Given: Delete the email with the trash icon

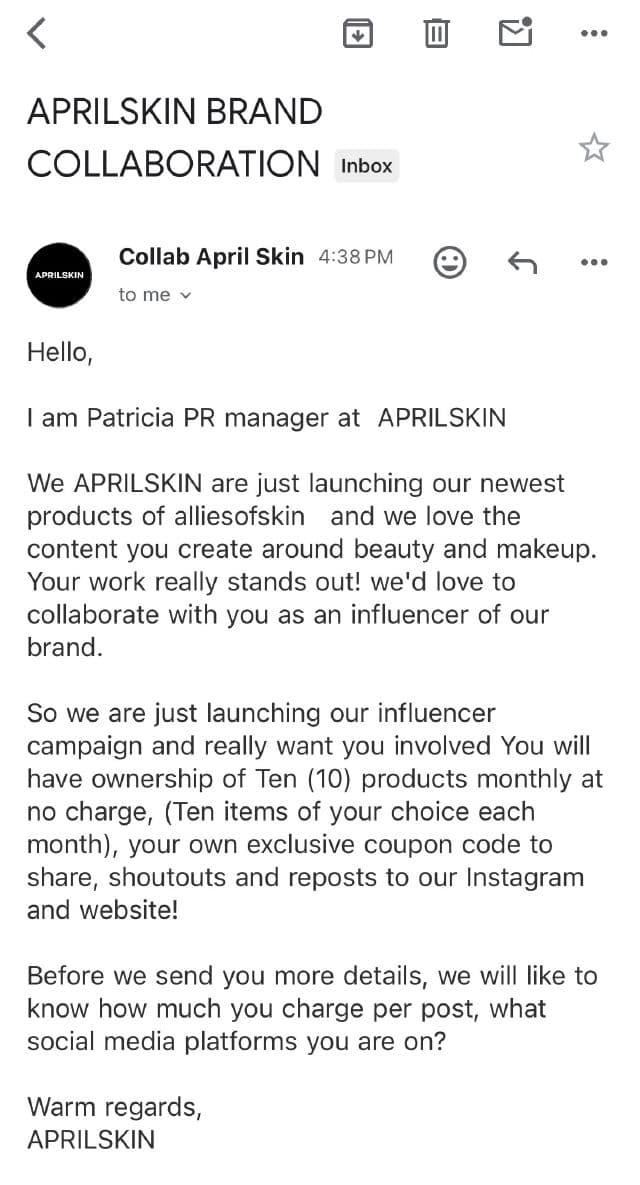Looking at the screenshot, I should [x=436, y=33].
